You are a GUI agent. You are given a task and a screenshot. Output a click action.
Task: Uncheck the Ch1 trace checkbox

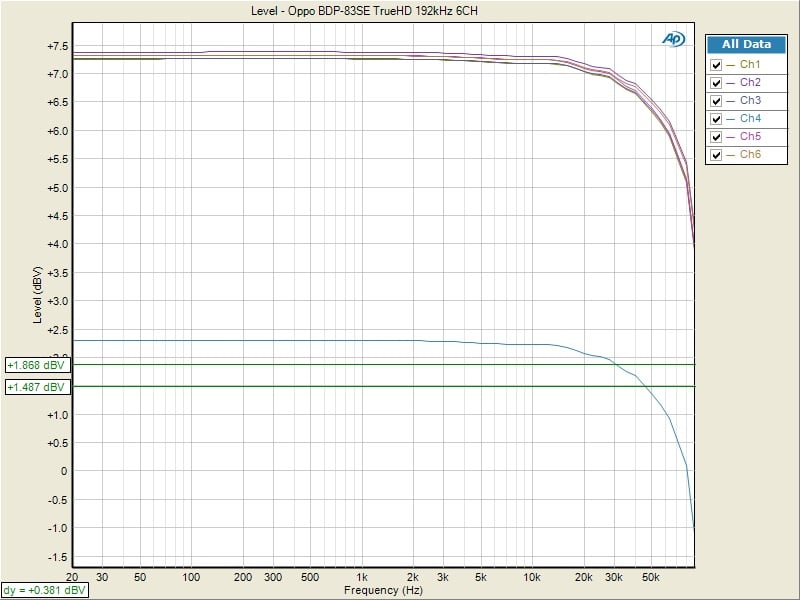coord(716,65)
